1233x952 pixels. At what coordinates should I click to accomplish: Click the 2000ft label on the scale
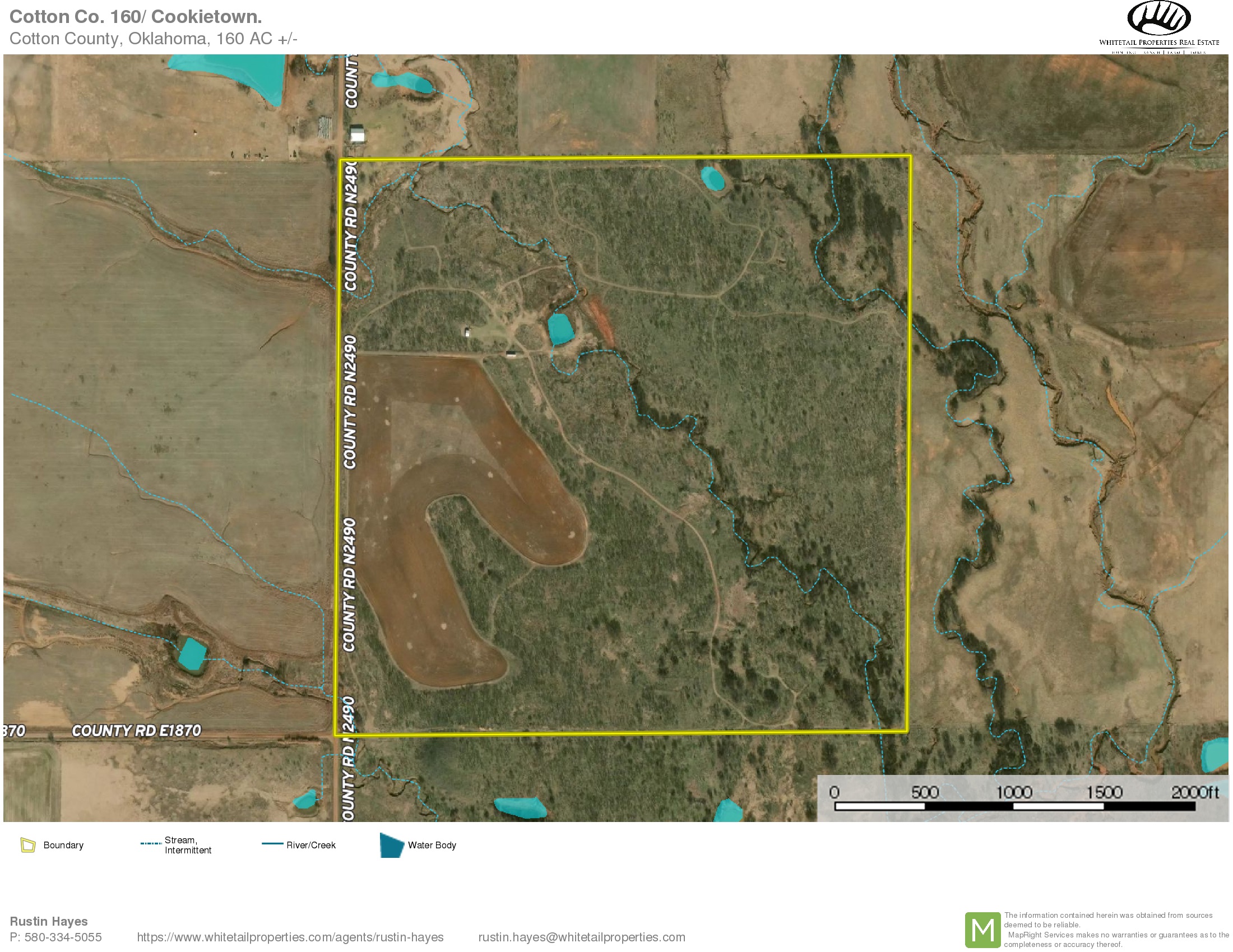(x=1195, y=792)
